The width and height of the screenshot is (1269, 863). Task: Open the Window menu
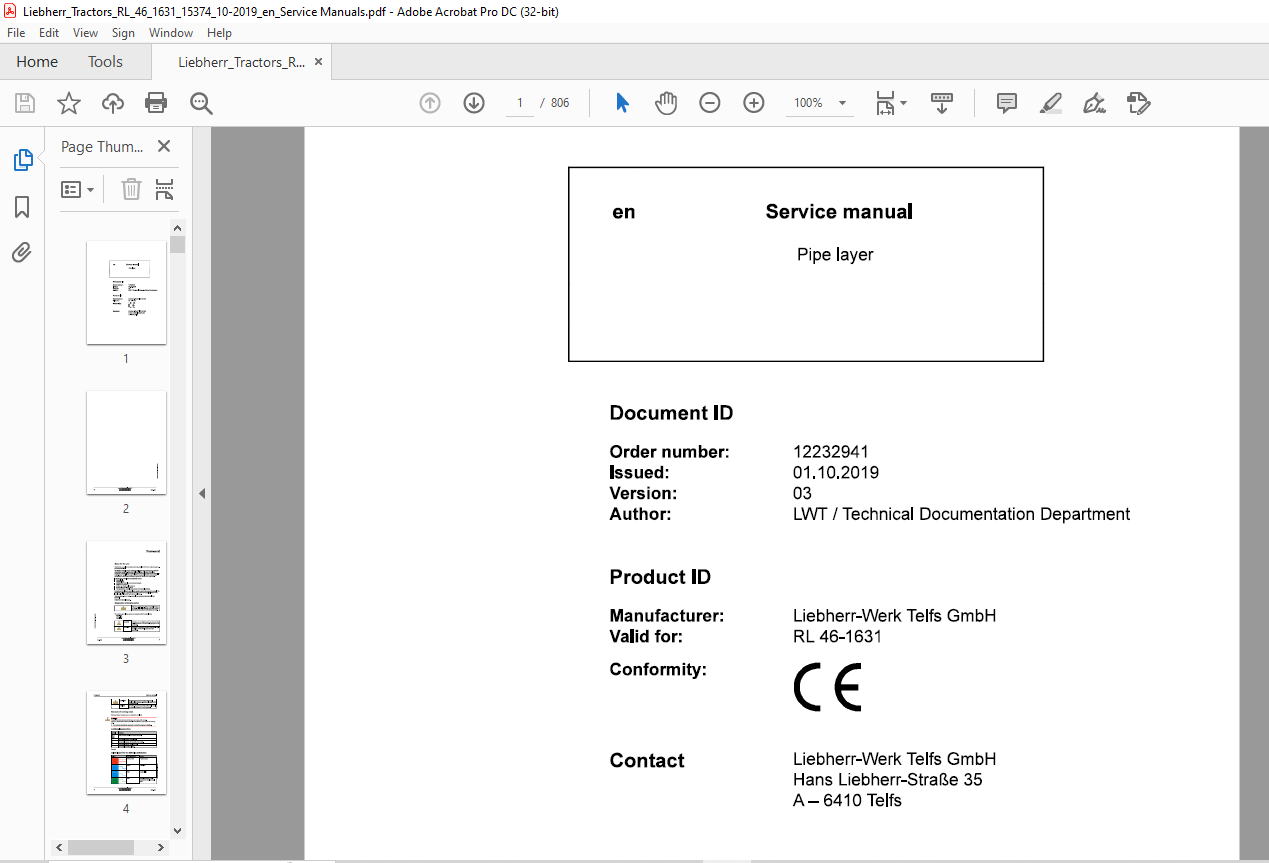pyautogui.click(x=171, y=33)
